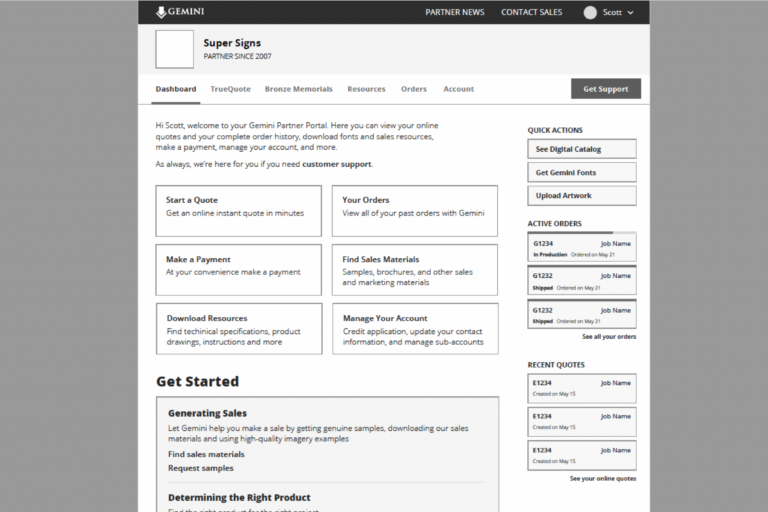This screenshot has width=768, height=512.
Task: Click the See all your orders link
Action: tap(609, 337)
